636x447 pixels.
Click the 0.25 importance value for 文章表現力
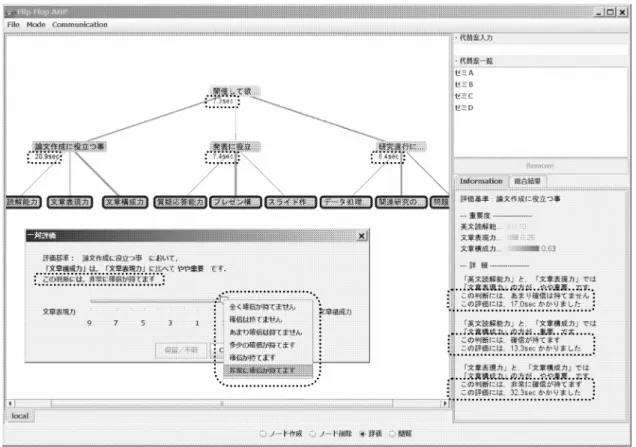coord(527,237)
